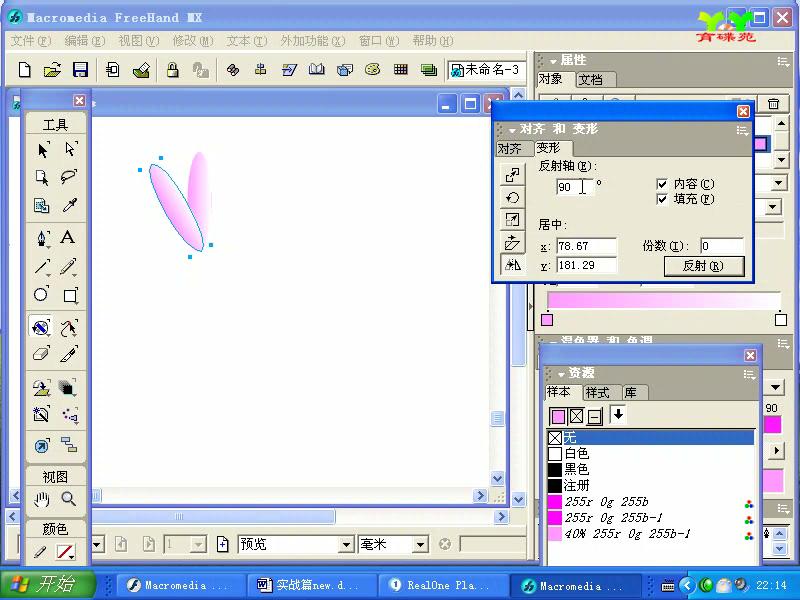This screenshot has width=800, height=600.
Task: Collapse the 资源 panel
Action: click(561, 374)
